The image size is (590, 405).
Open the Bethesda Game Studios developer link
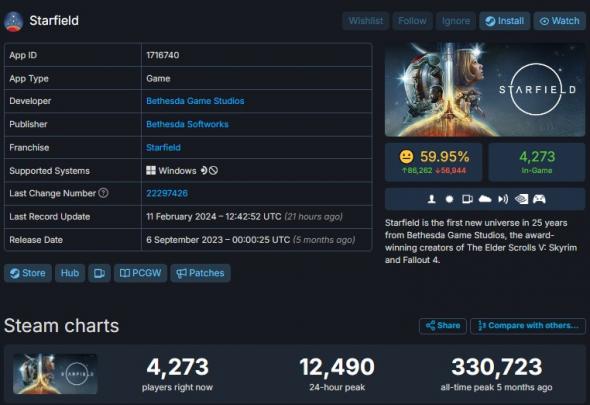click(195, 101)
